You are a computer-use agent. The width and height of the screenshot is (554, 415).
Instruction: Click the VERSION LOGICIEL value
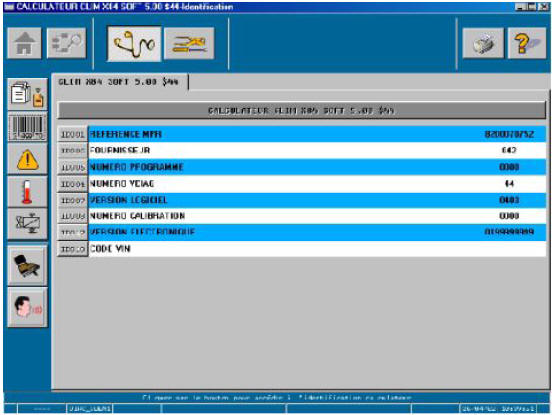tap(509, 200)
